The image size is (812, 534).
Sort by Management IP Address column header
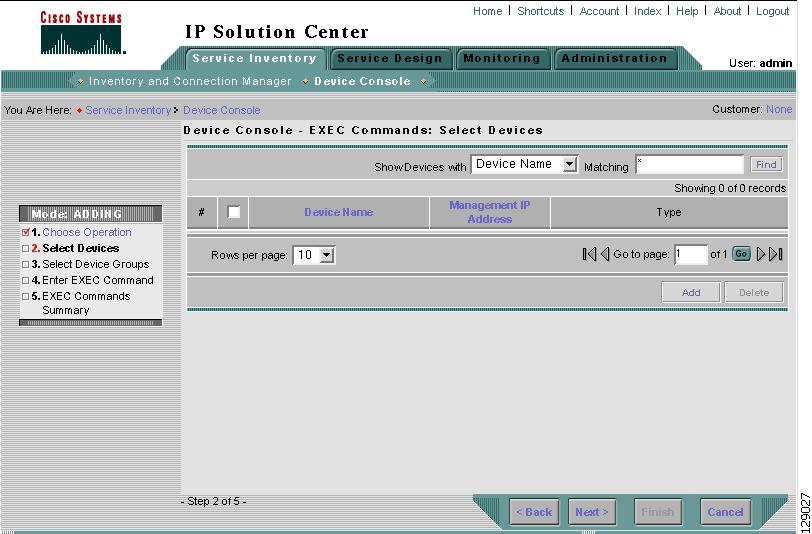(489, 212)
